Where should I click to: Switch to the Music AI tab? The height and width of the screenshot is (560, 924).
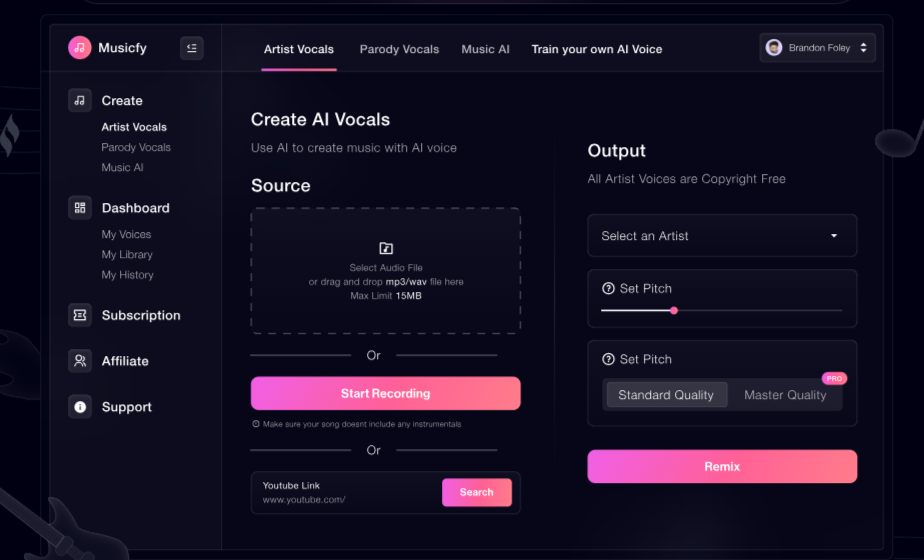click(x=486, y=50)
